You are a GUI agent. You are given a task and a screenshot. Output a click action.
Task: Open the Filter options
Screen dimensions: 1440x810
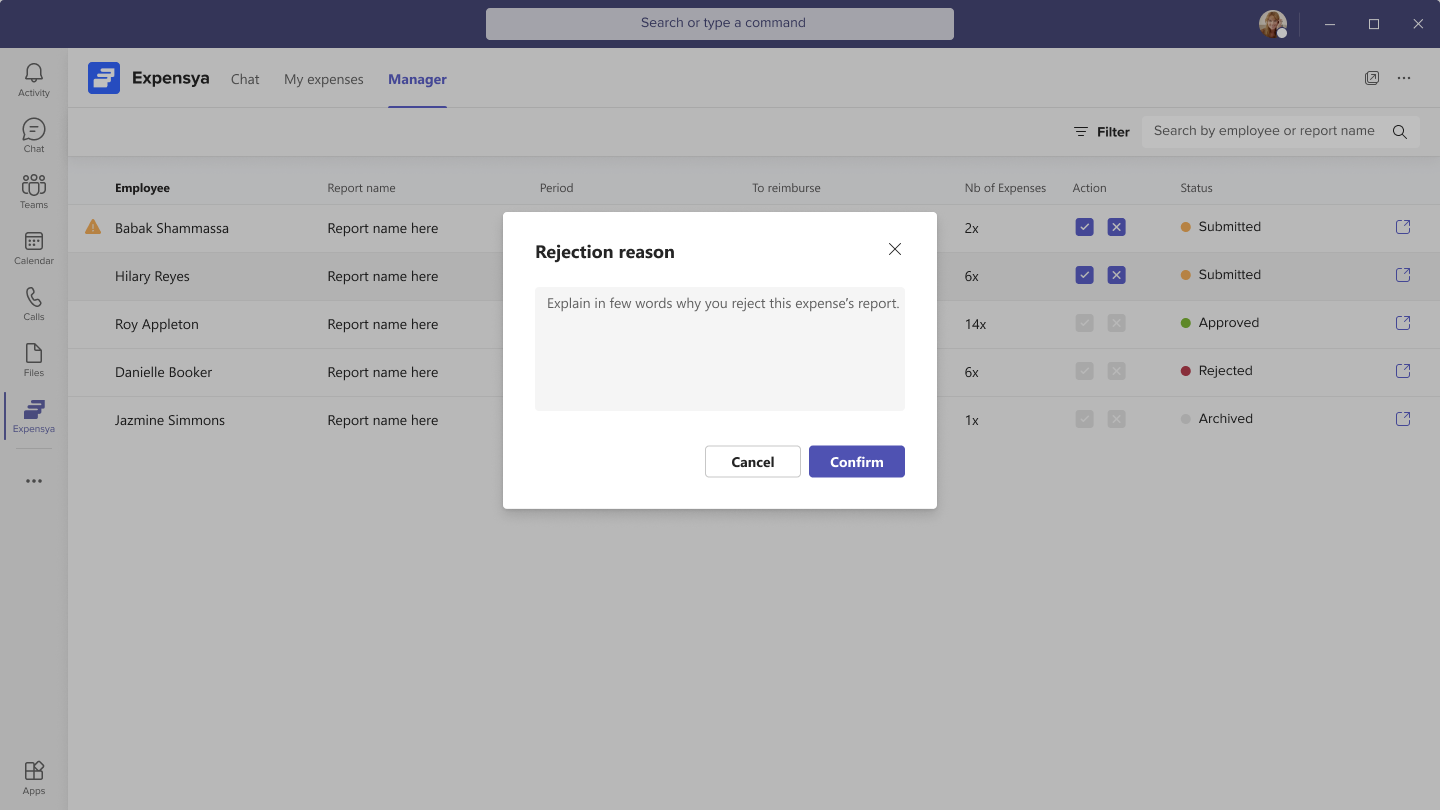tap(1101, 132)
